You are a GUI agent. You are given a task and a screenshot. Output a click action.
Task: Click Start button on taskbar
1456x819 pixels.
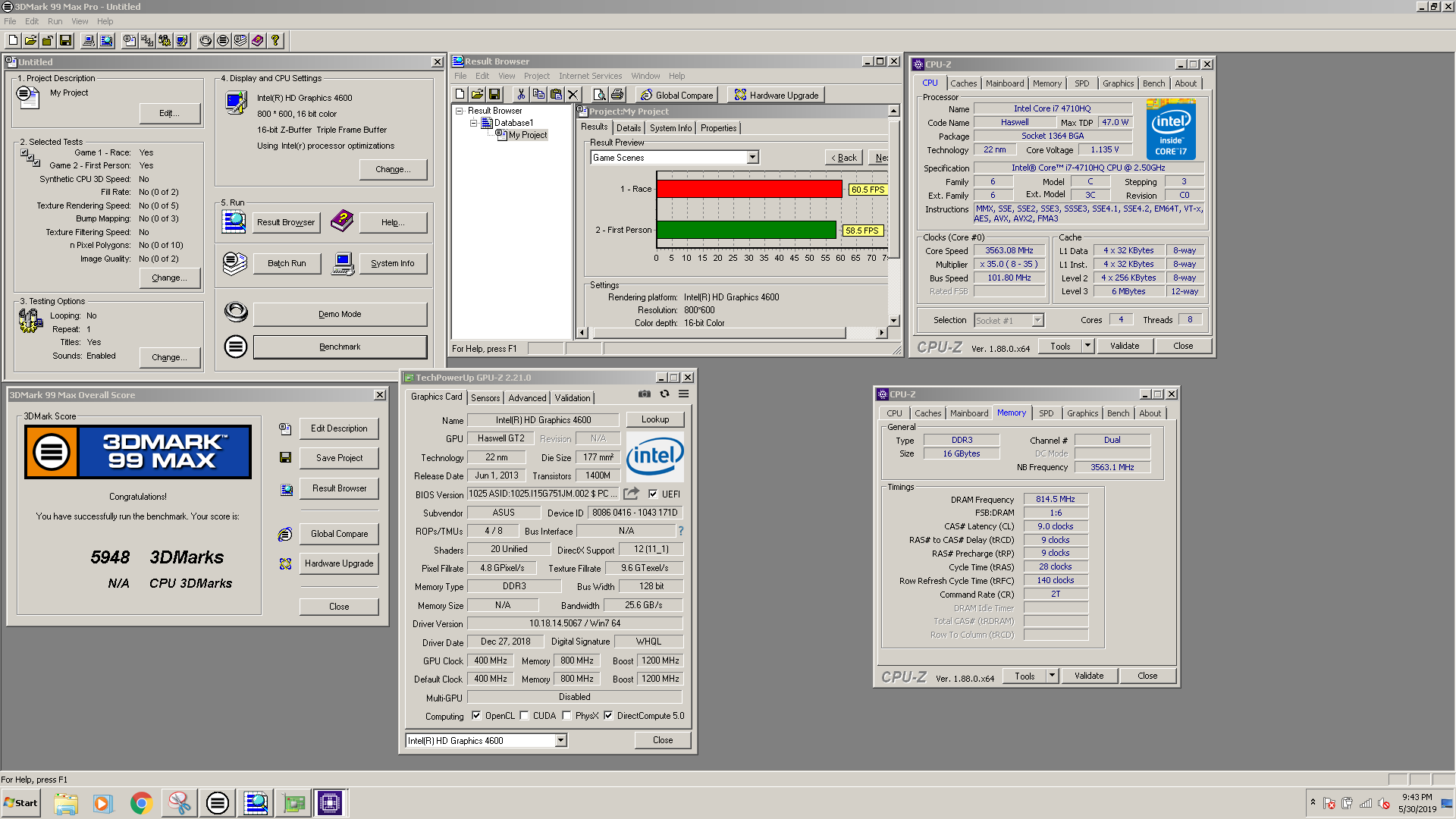20,803
